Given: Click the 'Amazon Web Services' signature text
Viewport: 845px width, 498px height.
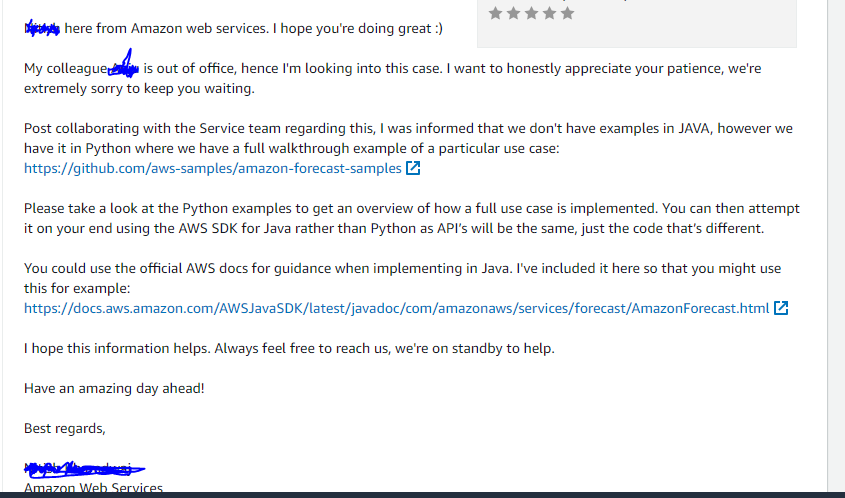Looking at the screenshot, I should point(93,488).
